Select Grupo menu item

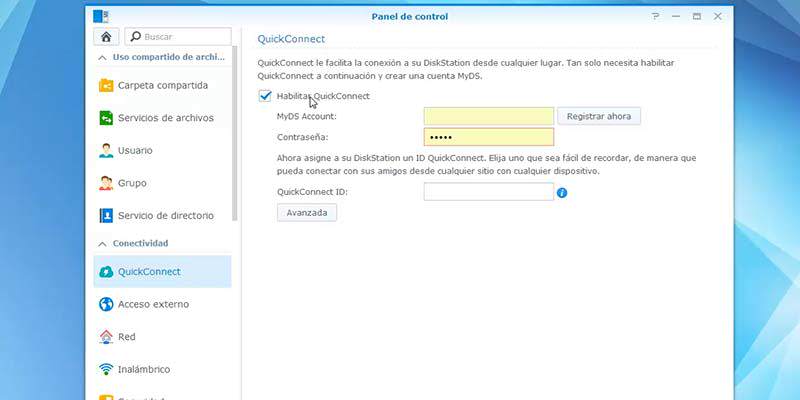pos(162,183)
